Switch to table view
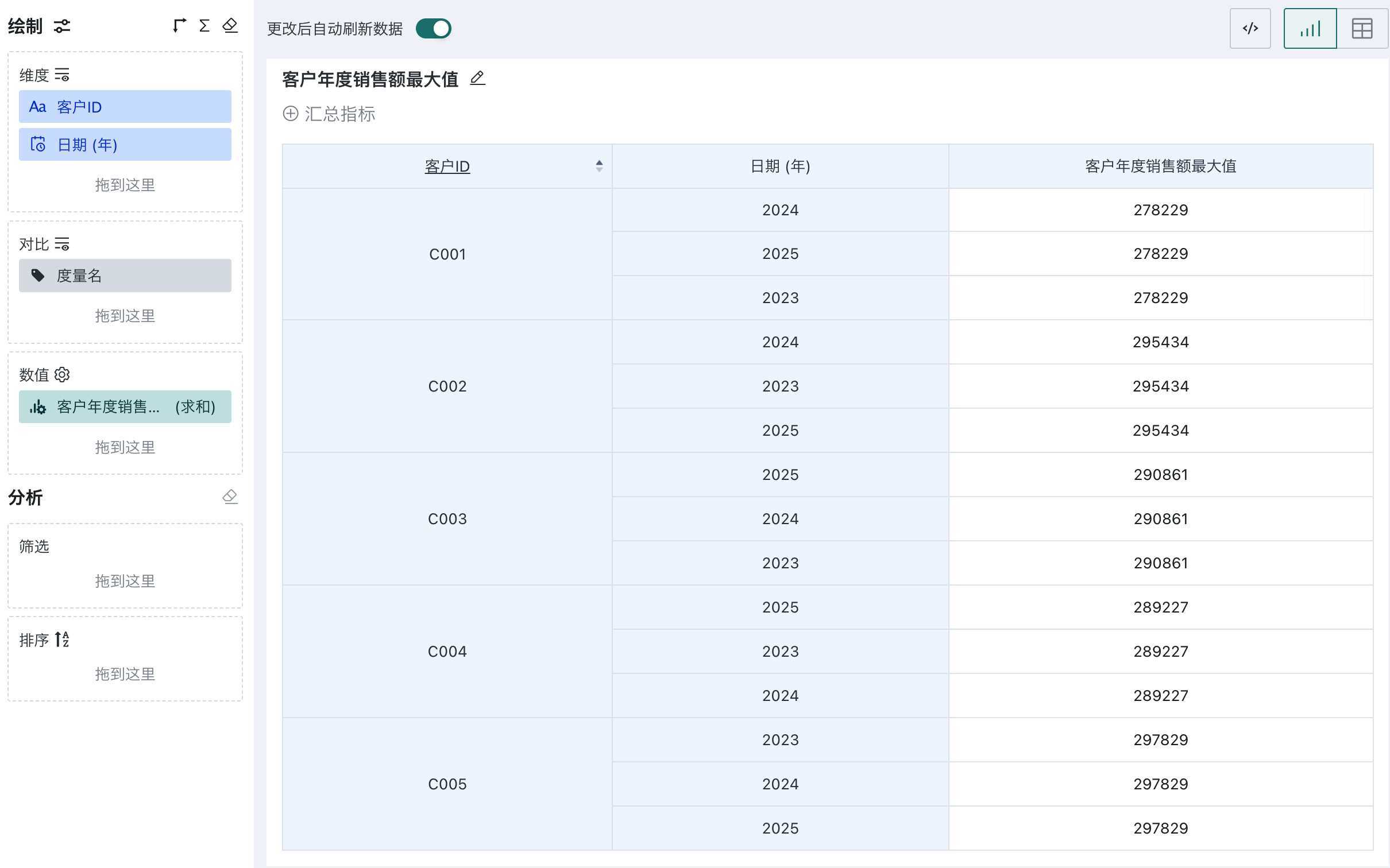1390x868 pixels. (1362, 29)
